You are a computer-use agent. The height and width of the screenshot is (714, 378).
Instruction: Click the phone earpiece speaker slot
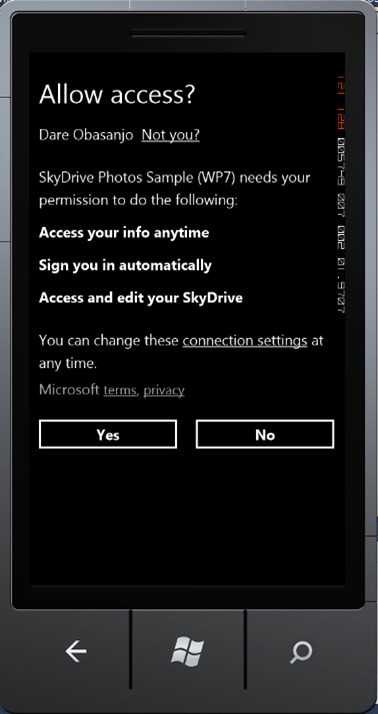coord(189,33)
